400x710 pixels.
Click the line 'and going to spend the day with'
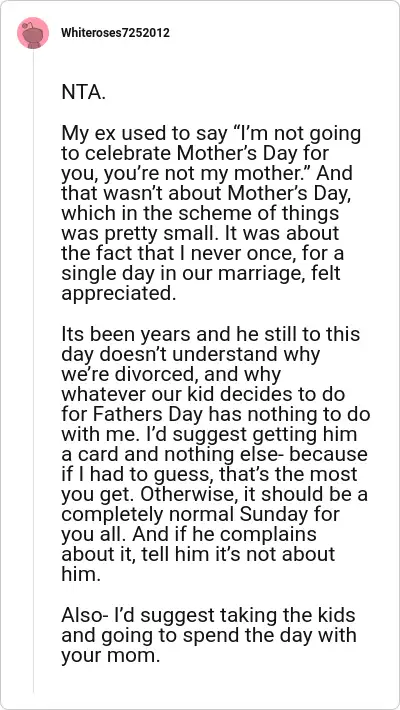(x=209, y=635)
